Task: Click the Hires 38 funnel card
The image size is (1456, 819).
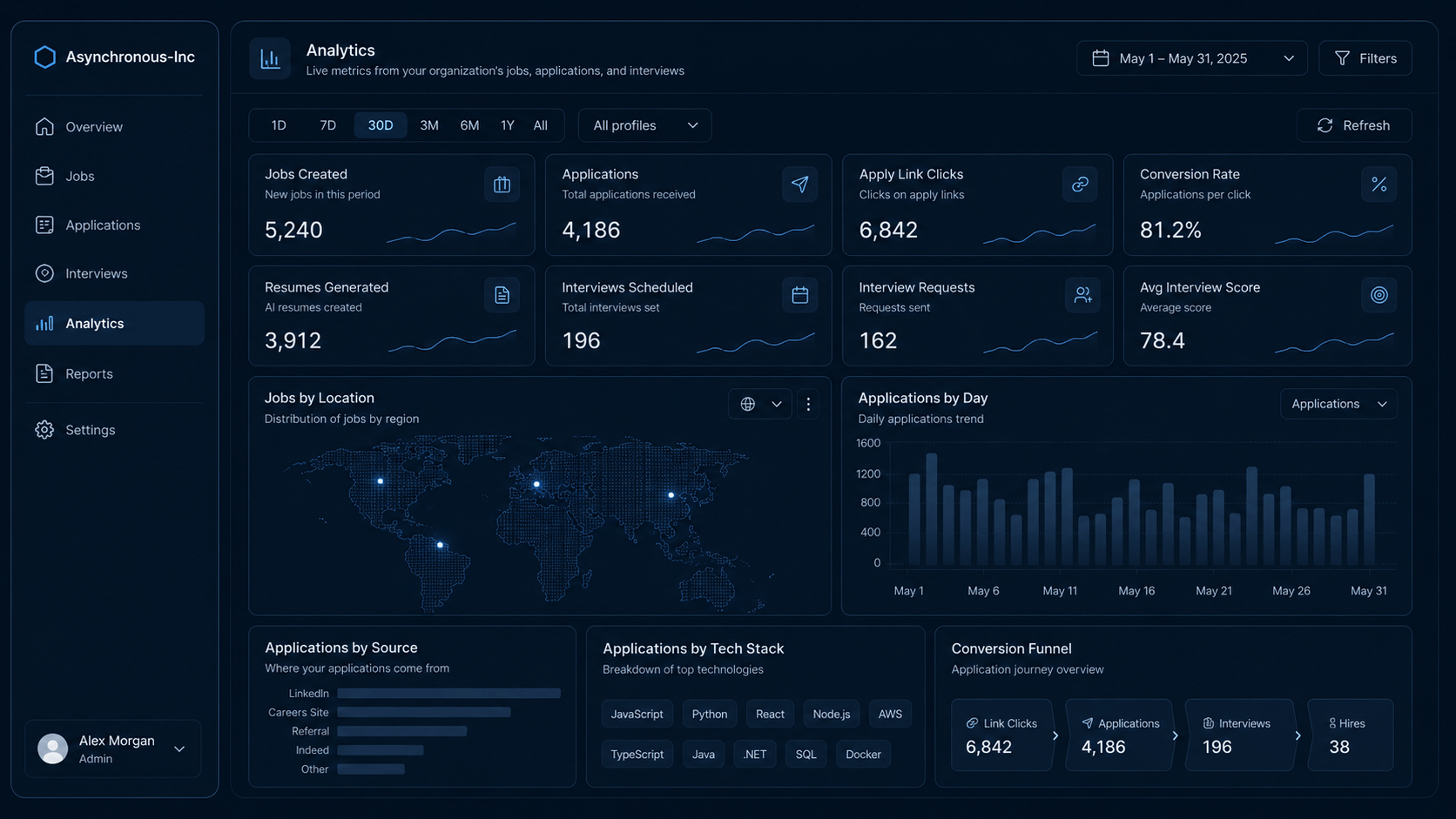Action: click(1351, 735)
